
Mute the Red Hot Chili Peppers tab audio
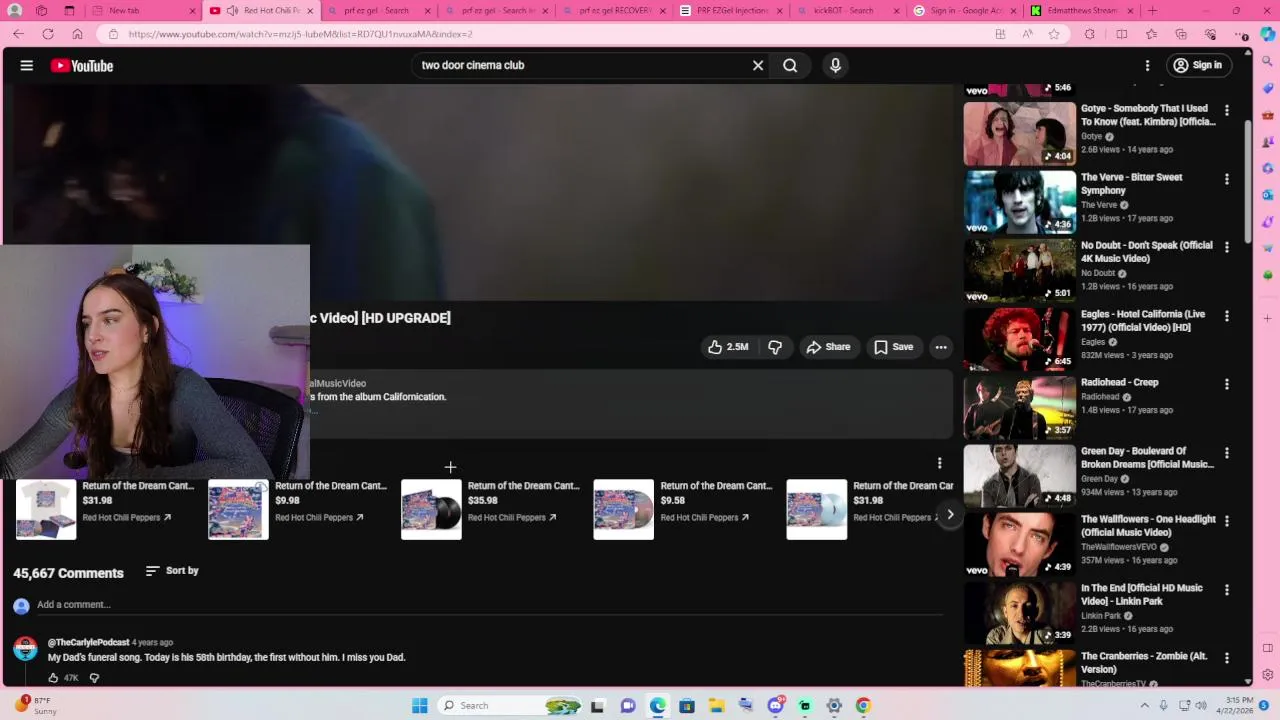coord(232,11)
